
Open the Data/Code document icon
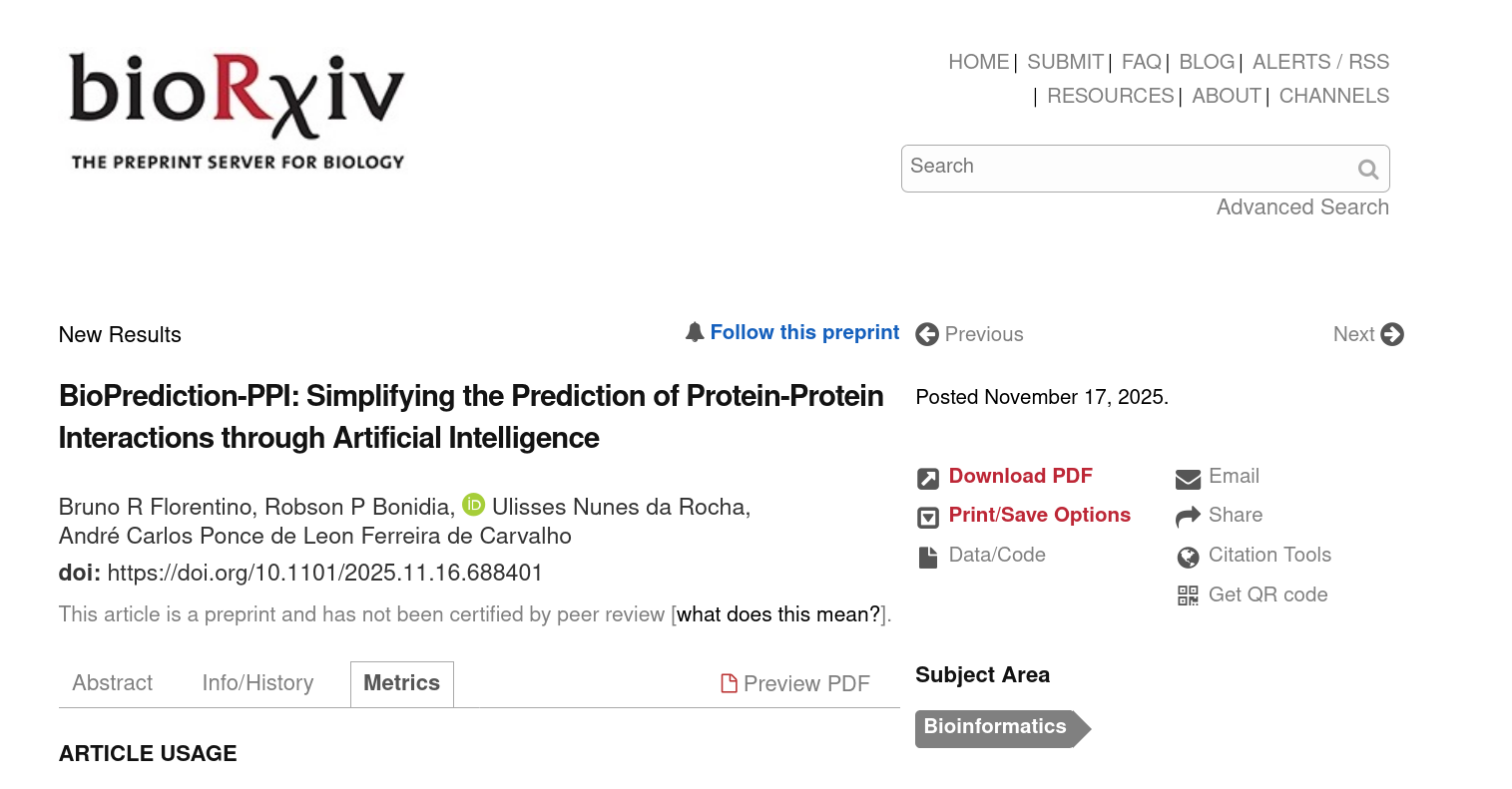pos(928,557)
